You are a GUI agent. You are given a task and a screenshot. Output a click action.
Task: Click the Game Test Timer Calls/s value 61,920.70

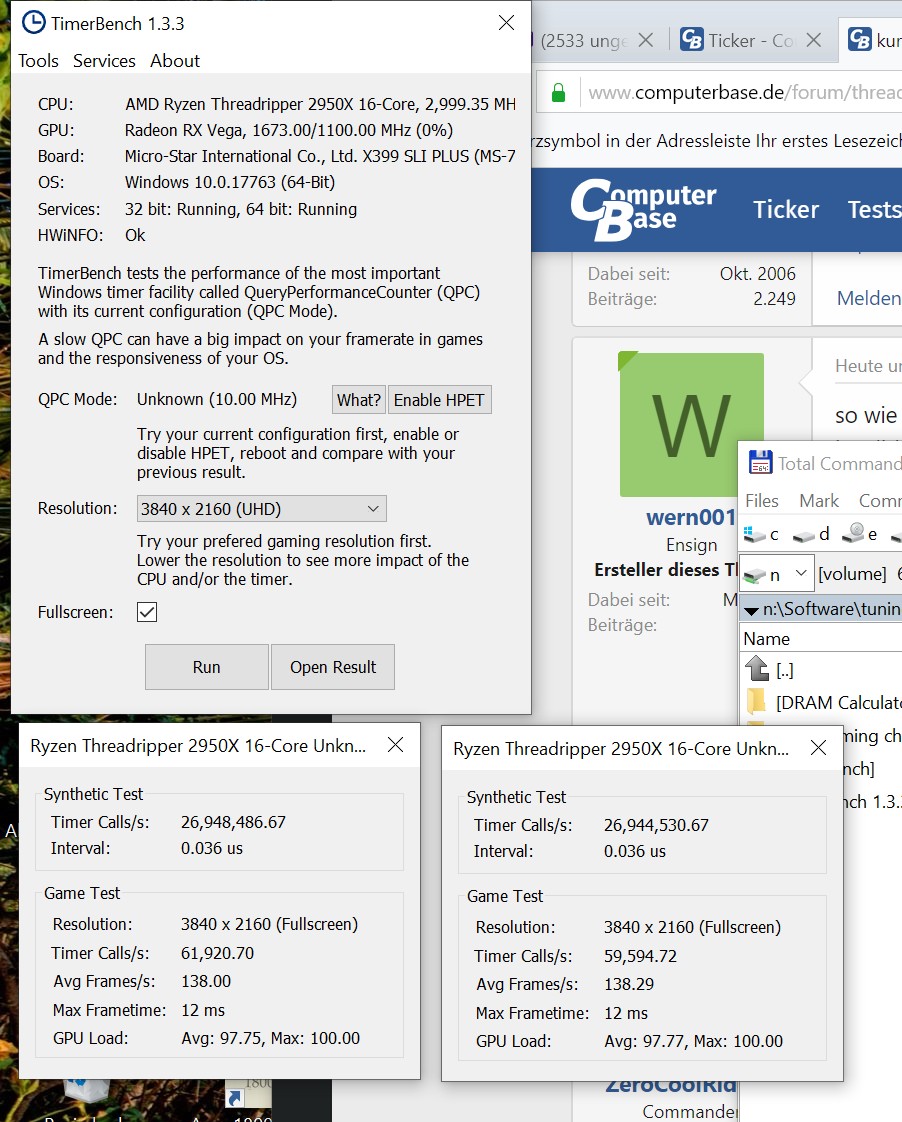[217, 953]
